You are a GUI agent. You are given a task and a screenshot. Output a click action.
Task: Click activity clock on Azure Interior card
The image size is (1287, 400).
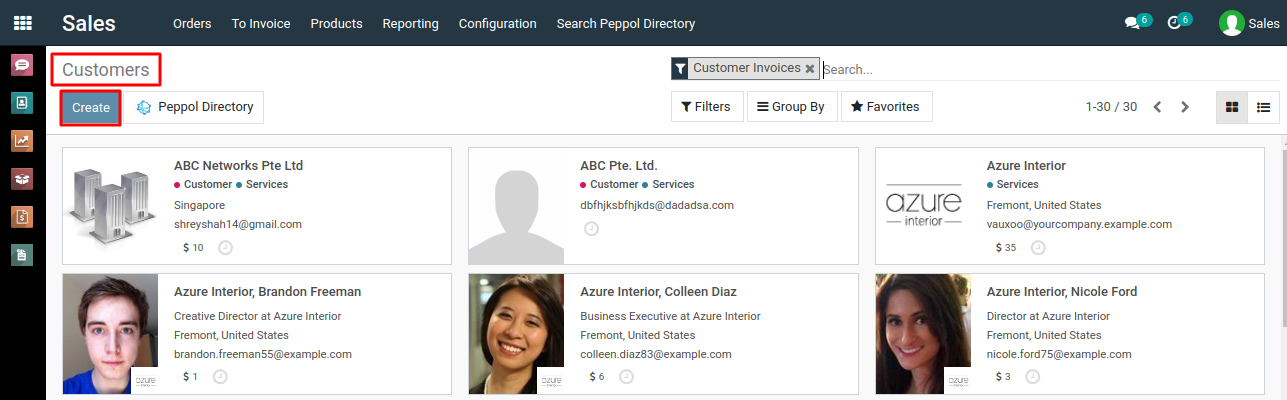click(1038, 248)
